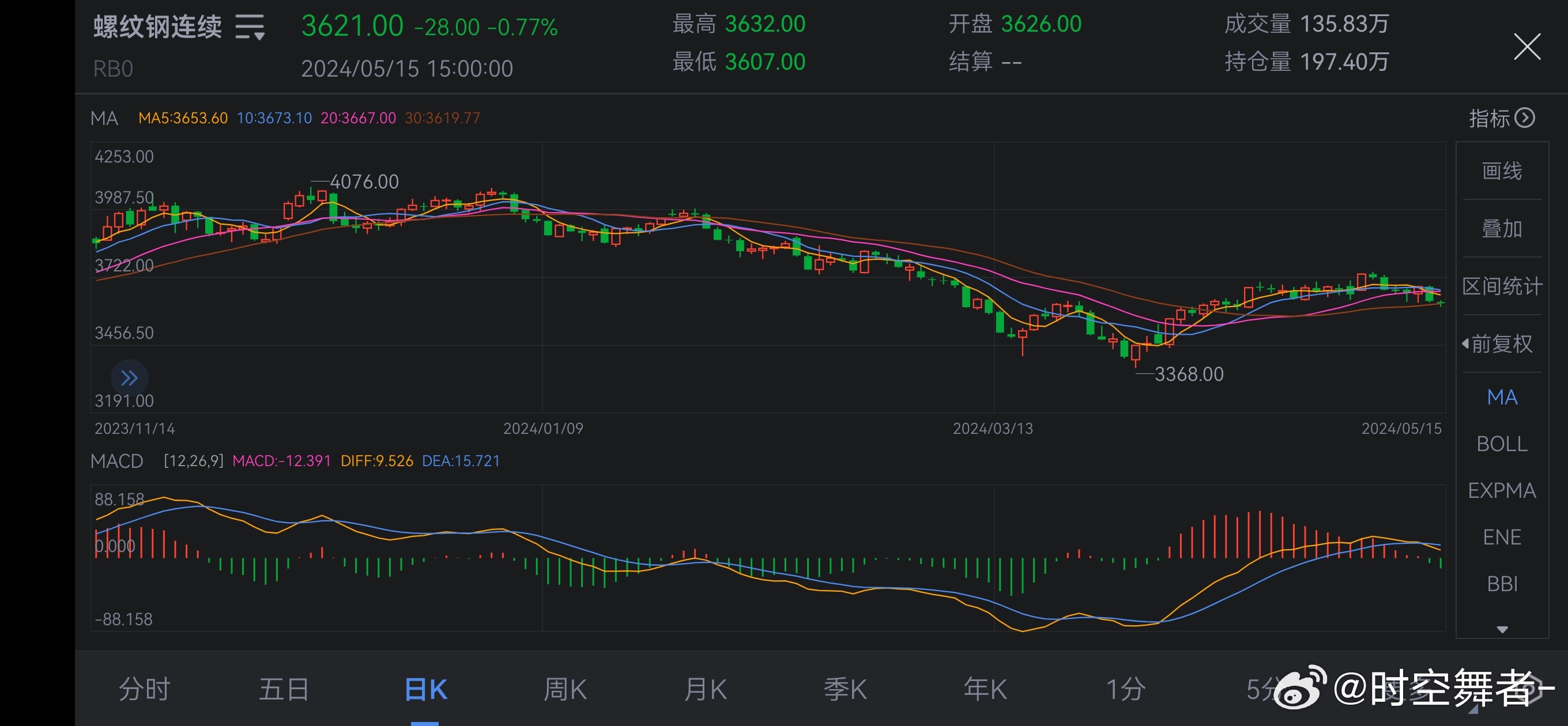Switch to the 周K tab
Image resolution: width=1568 pixels, height=726 pixels.
pyautogui.click(x=565, y=690)
